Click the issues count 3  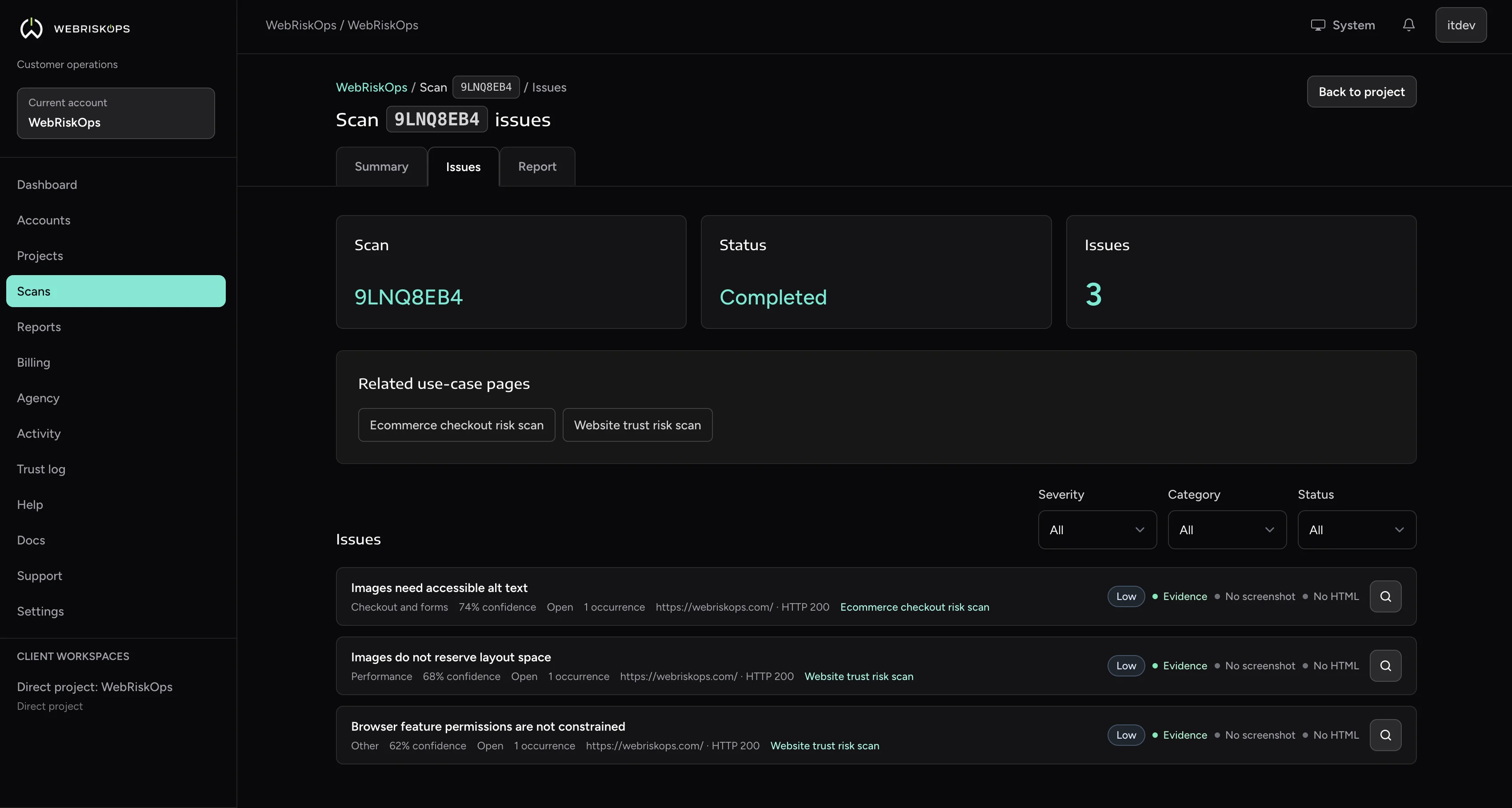pos(1093,295)
